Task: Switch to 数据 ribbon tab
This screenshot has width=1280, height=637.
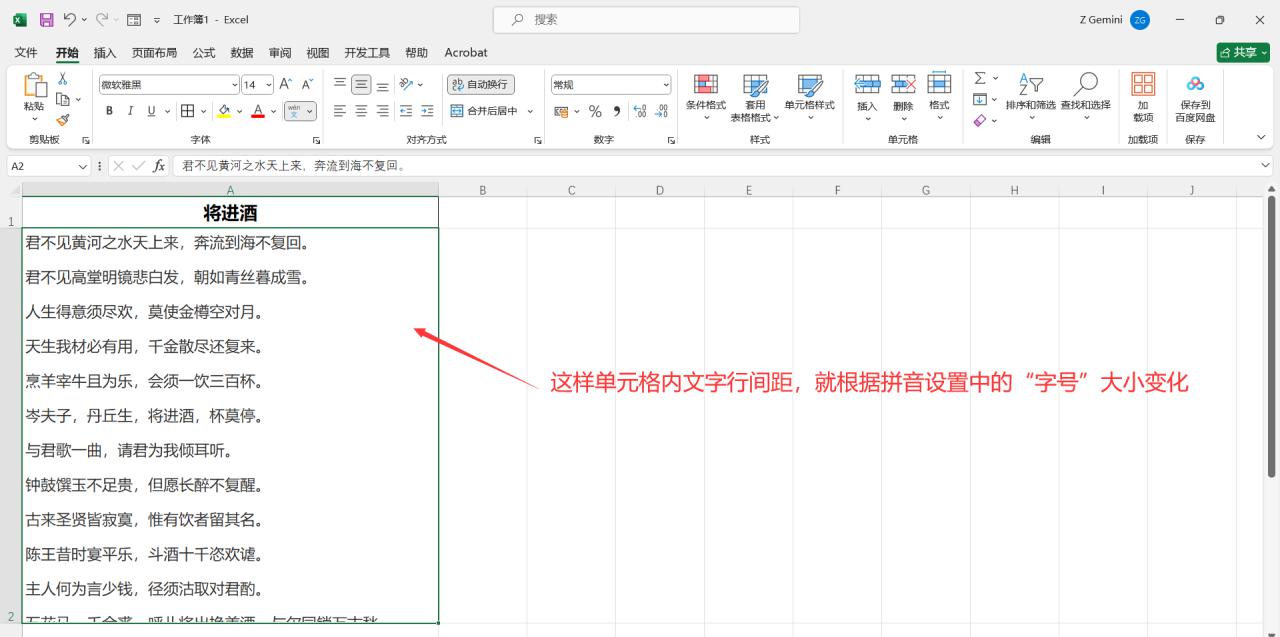Action: tap(242, 53)
